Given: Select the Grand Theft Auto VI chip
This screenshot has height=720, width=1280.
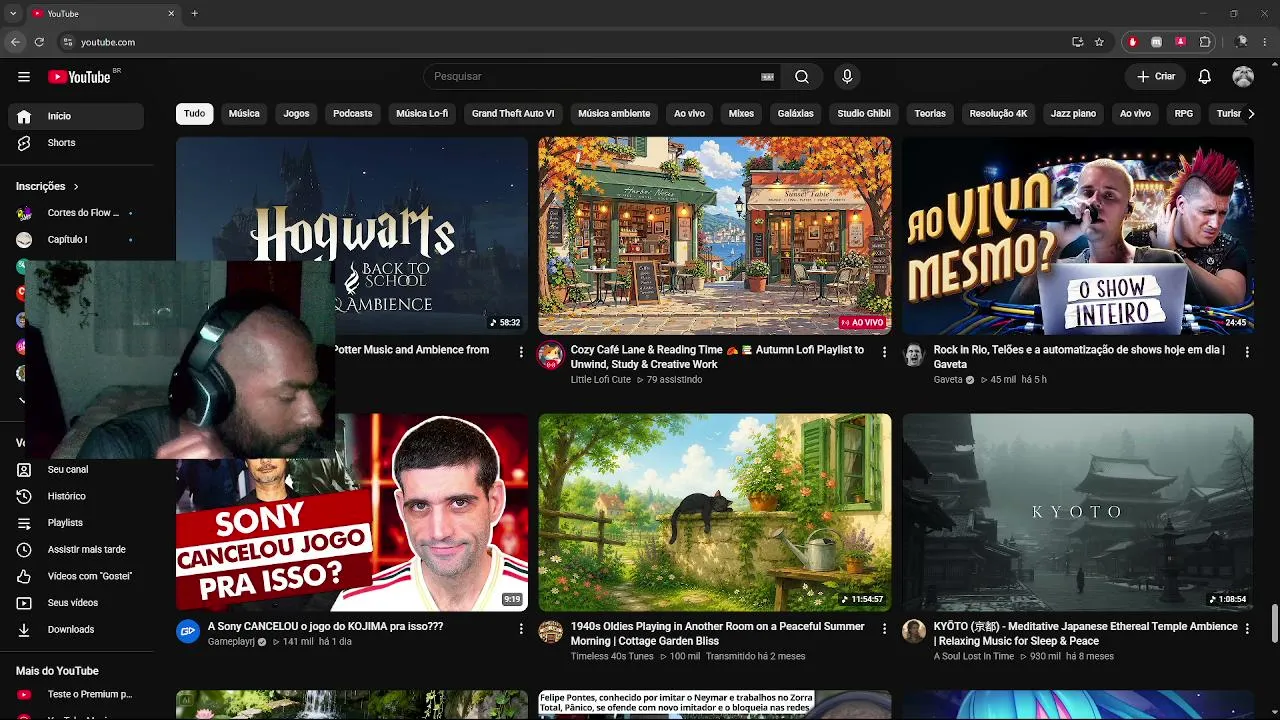Looking at the screenshot, I should click(513, 113).
